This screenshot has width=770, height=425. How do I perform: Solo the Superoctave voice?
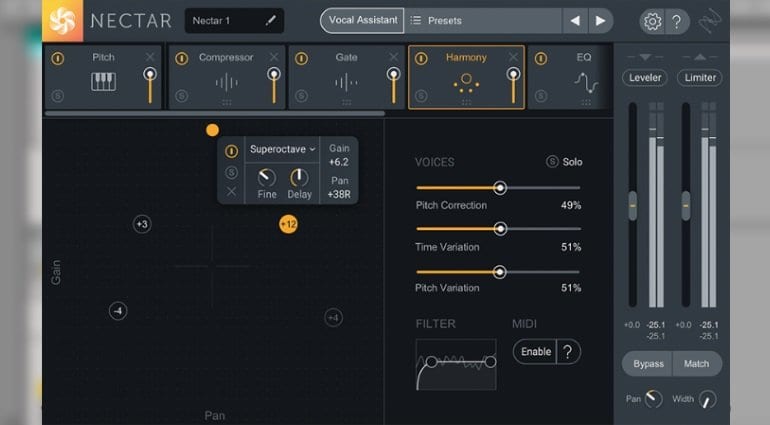(x=231, y=172)
